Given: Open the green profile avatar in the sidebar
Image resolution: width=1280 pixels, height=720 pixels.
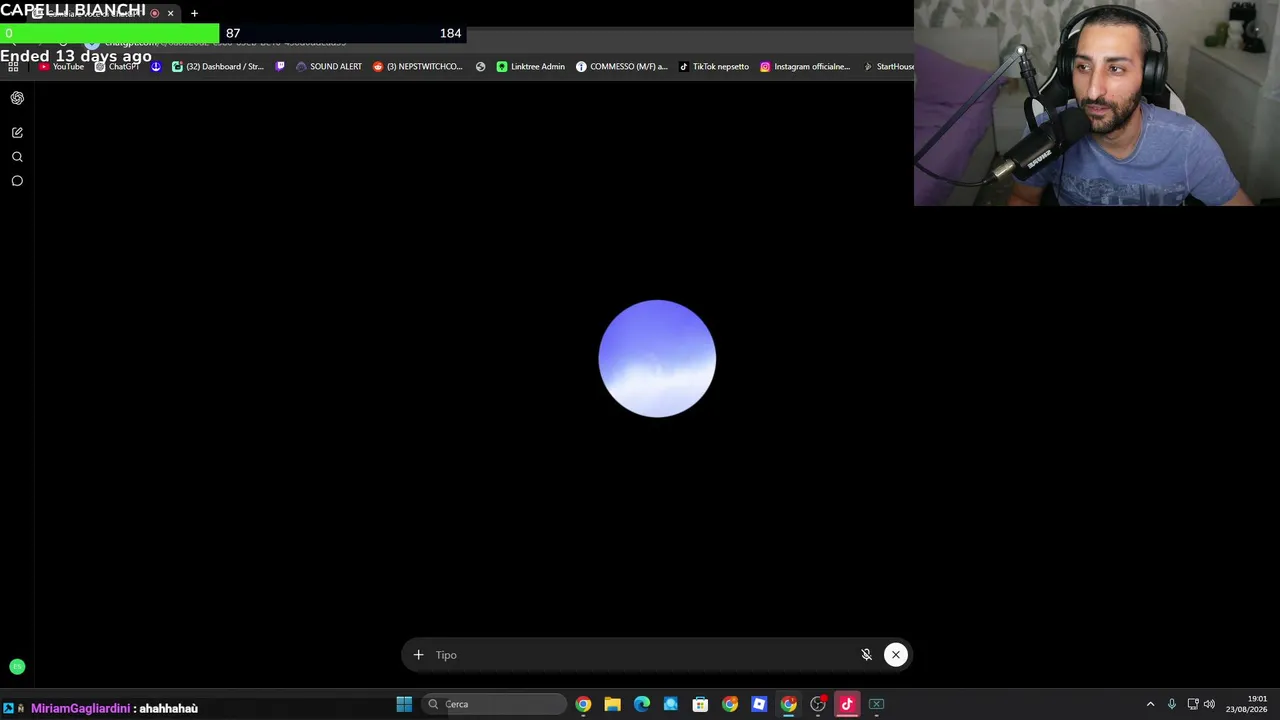Looking at the screenshot, I should click(17, 667).
